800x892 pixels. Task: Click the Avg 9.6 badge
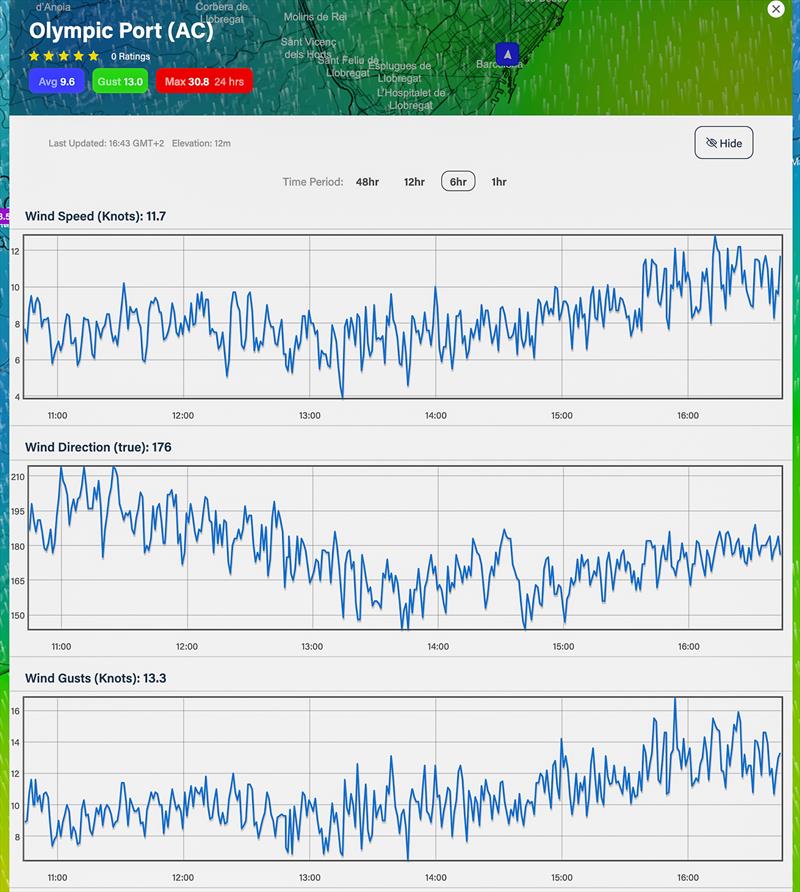coord(56,81)
